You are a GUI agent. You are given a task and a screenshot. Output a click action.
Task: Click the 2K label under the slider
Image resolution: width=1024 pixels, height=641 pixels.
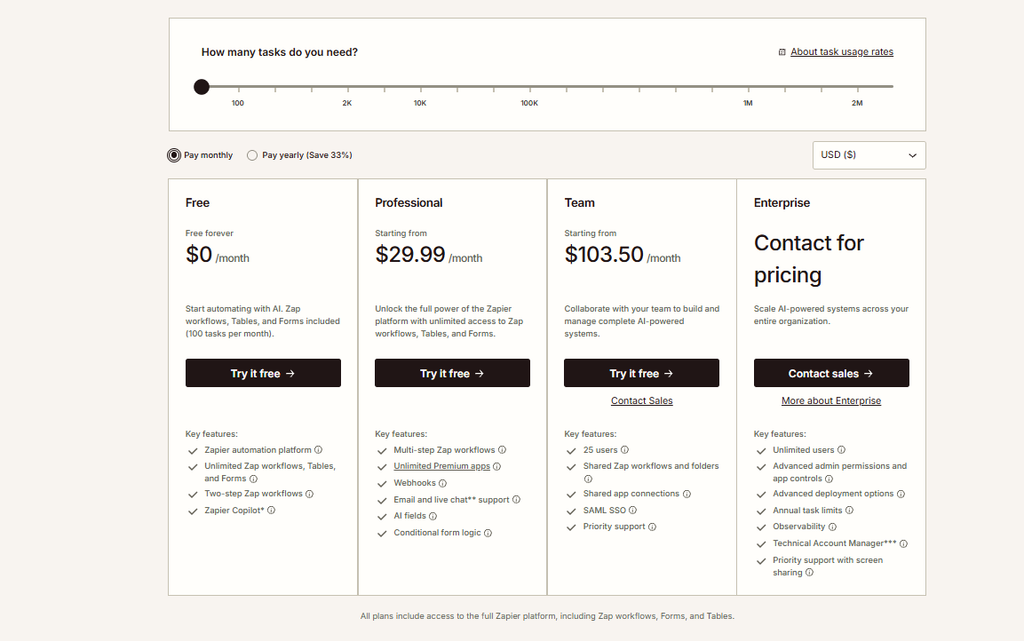347,103
